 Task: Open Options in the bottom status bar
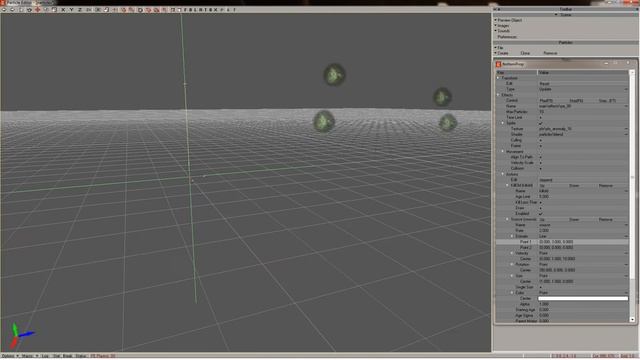(8, 356)
